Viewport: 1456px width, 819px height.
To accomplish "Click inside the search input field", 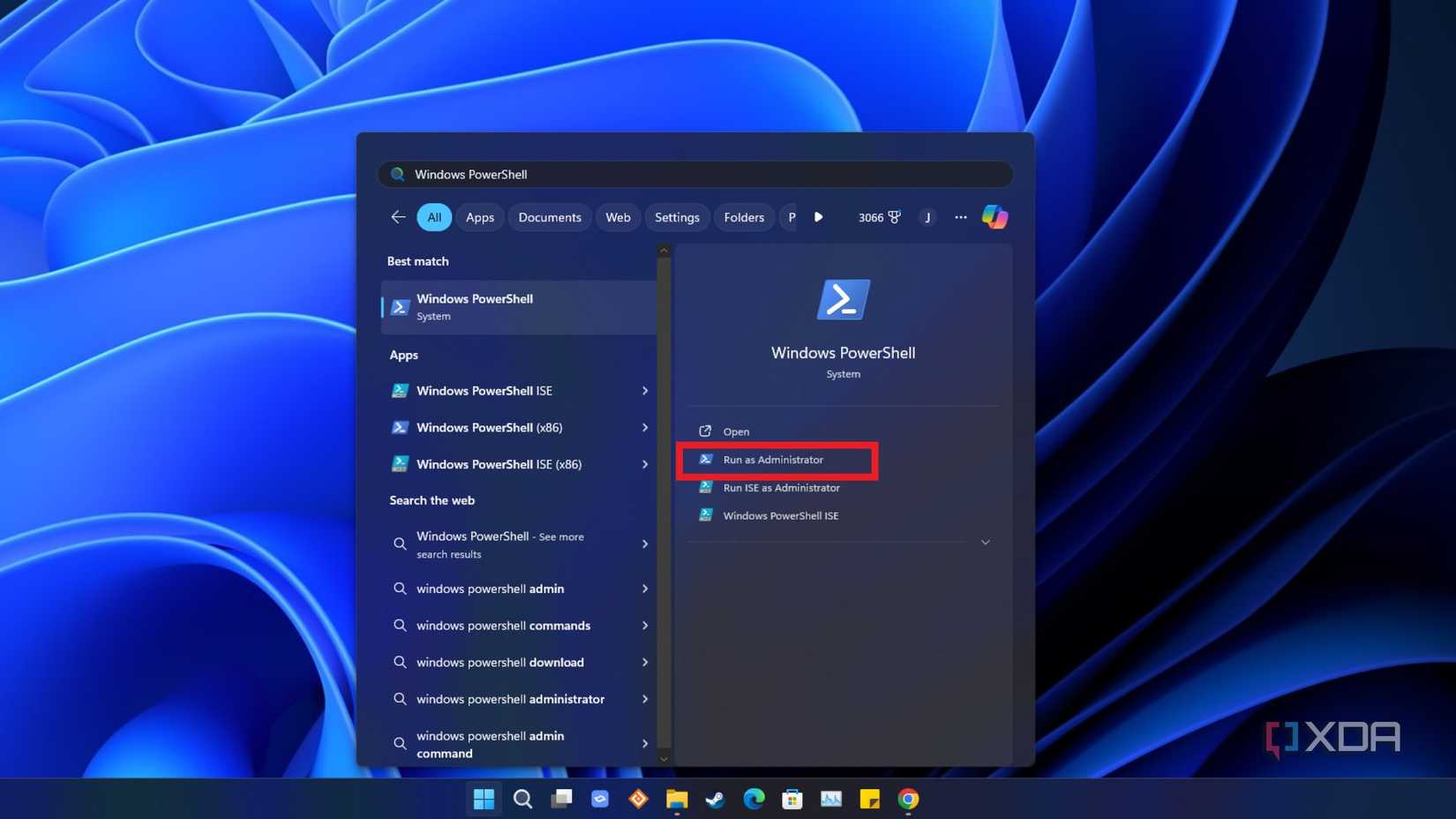I will 618,174.
